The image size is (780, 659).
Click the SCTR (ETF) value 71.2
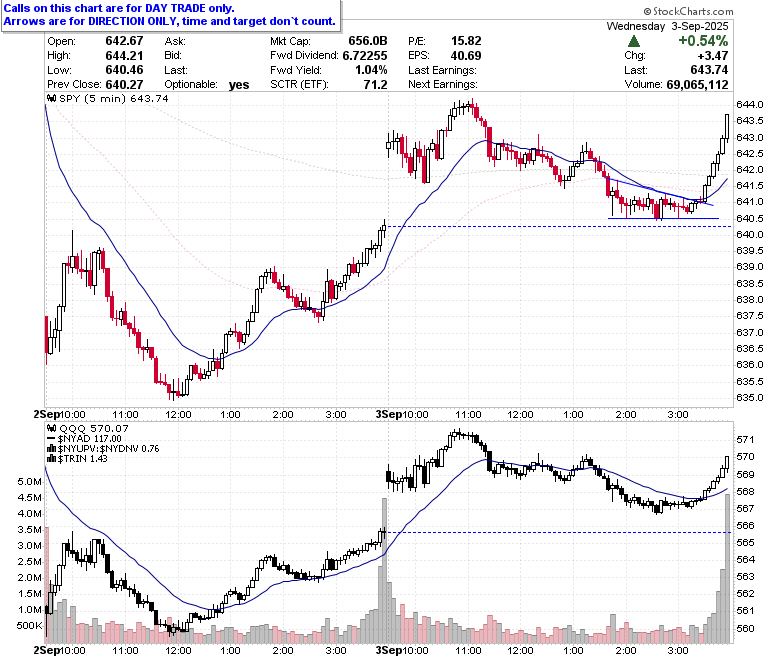(x=376, y=85)
